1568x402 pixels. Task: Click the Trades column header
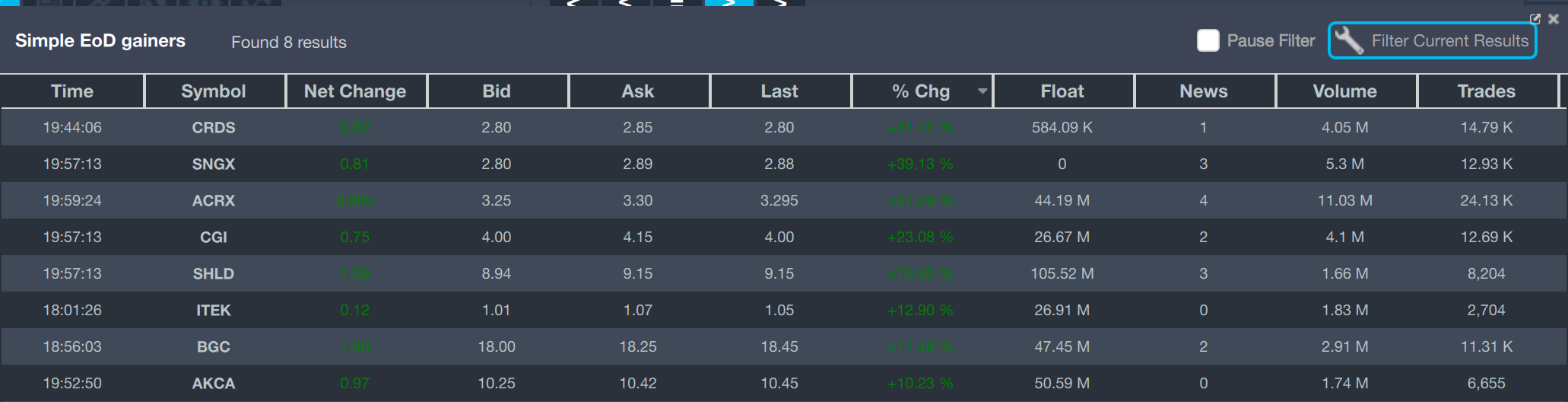click(1487, 91)
